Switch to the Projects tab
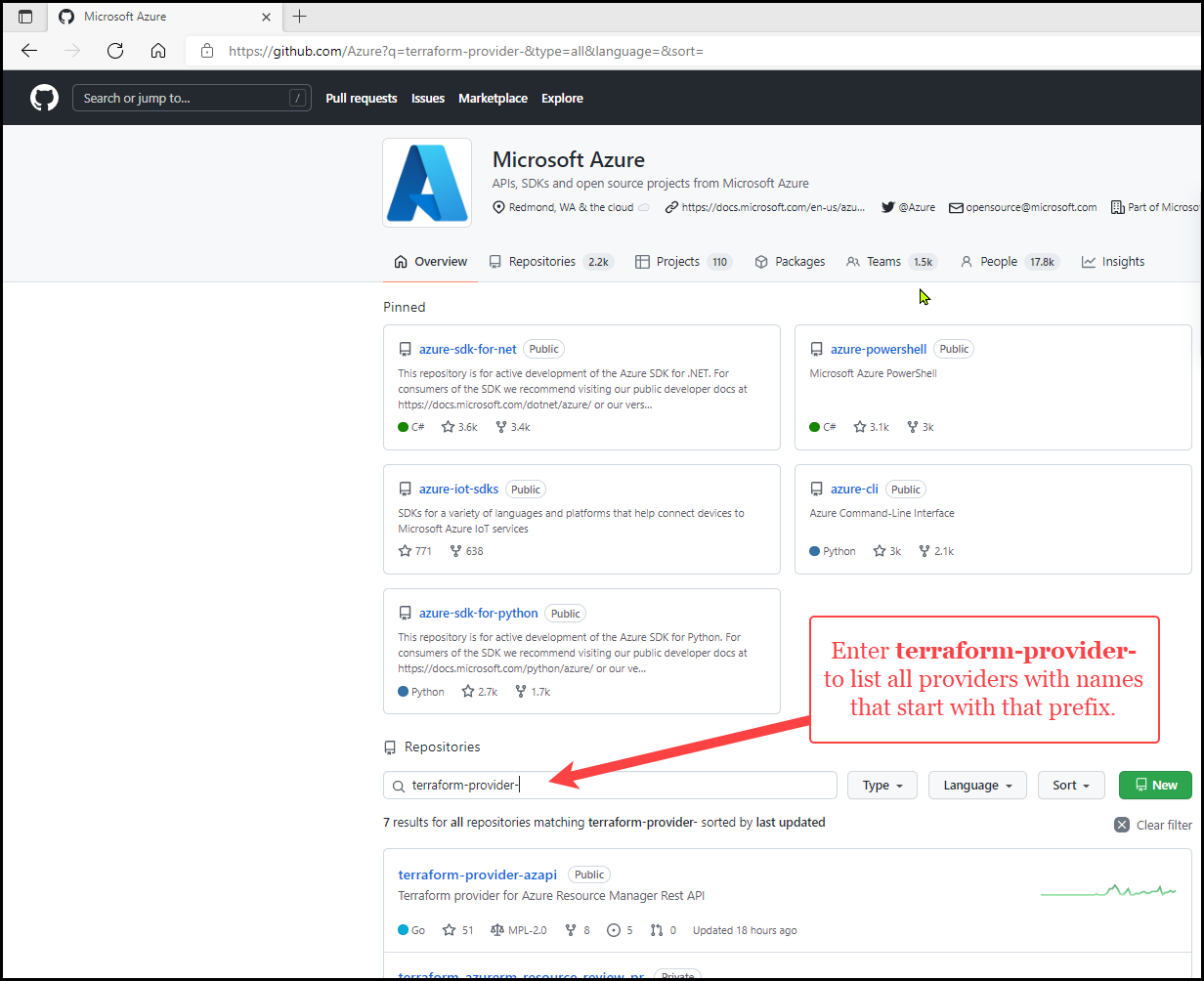The width and height of the screenshot is (1204, 981). point(676,261)
